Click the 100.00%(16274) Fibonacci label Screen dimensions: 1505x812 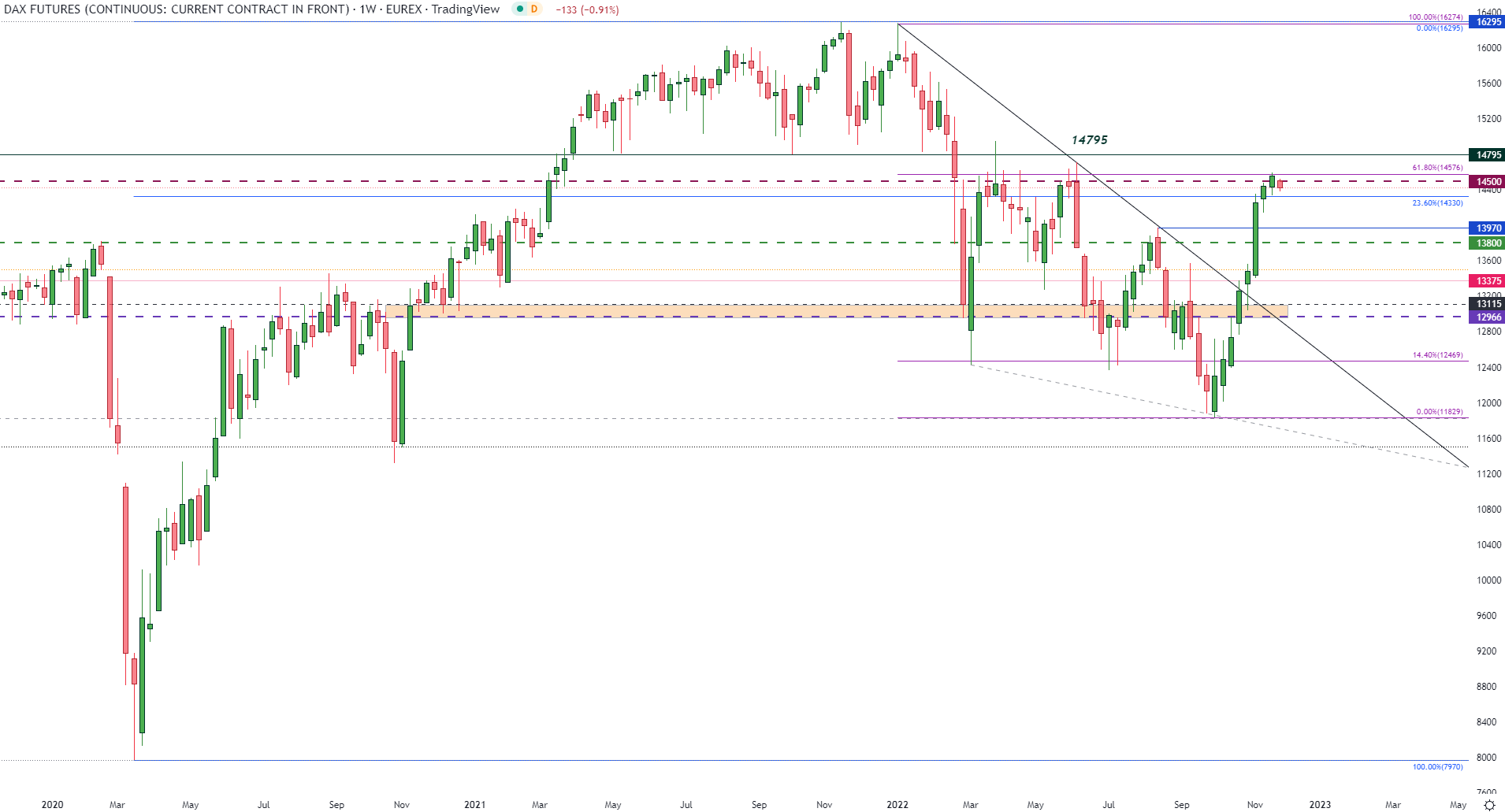pyautogui.click(x=1436, y=17)
